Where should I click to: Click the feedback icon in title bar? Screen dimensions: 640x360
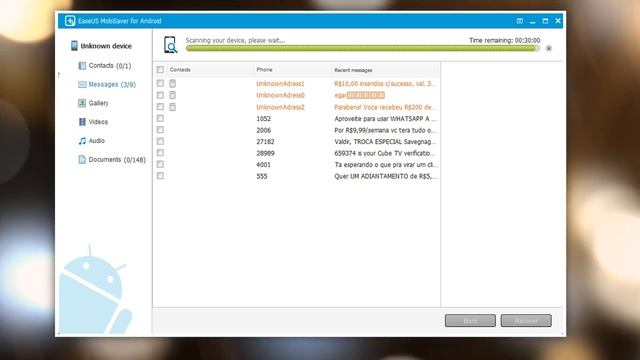(x=520, y=21)
